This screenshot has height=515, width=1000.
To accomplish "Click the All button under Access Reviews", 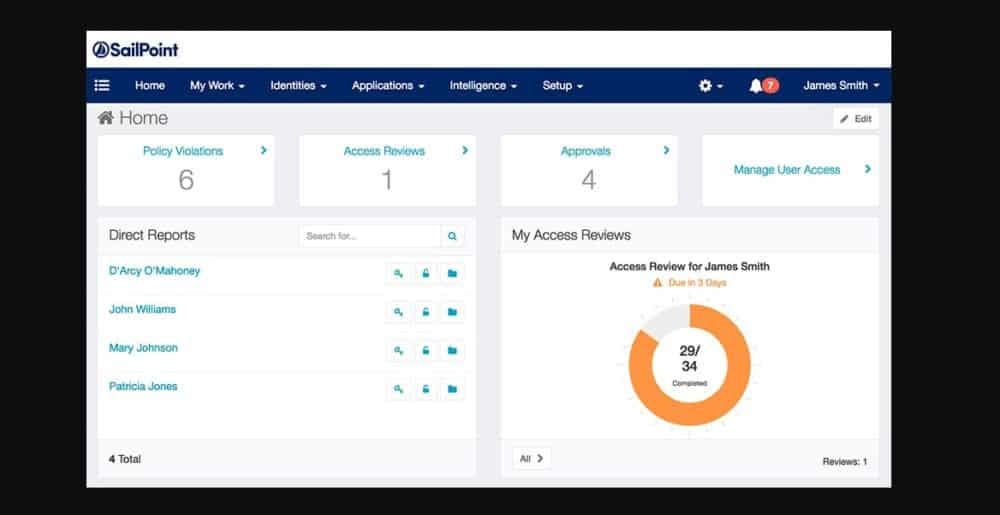I will [x=531, y=458].
